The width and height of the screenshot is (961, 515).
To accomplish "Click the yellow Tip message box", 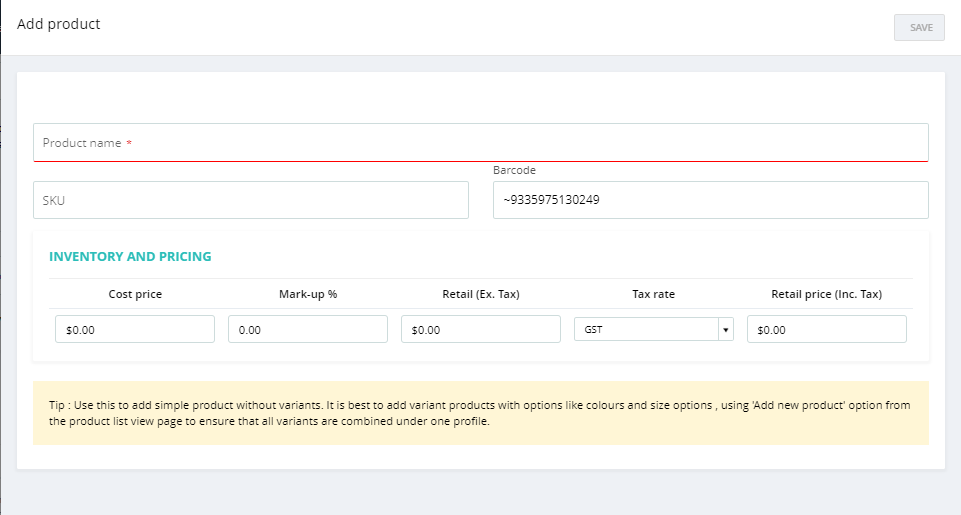I will coord(480,413).
